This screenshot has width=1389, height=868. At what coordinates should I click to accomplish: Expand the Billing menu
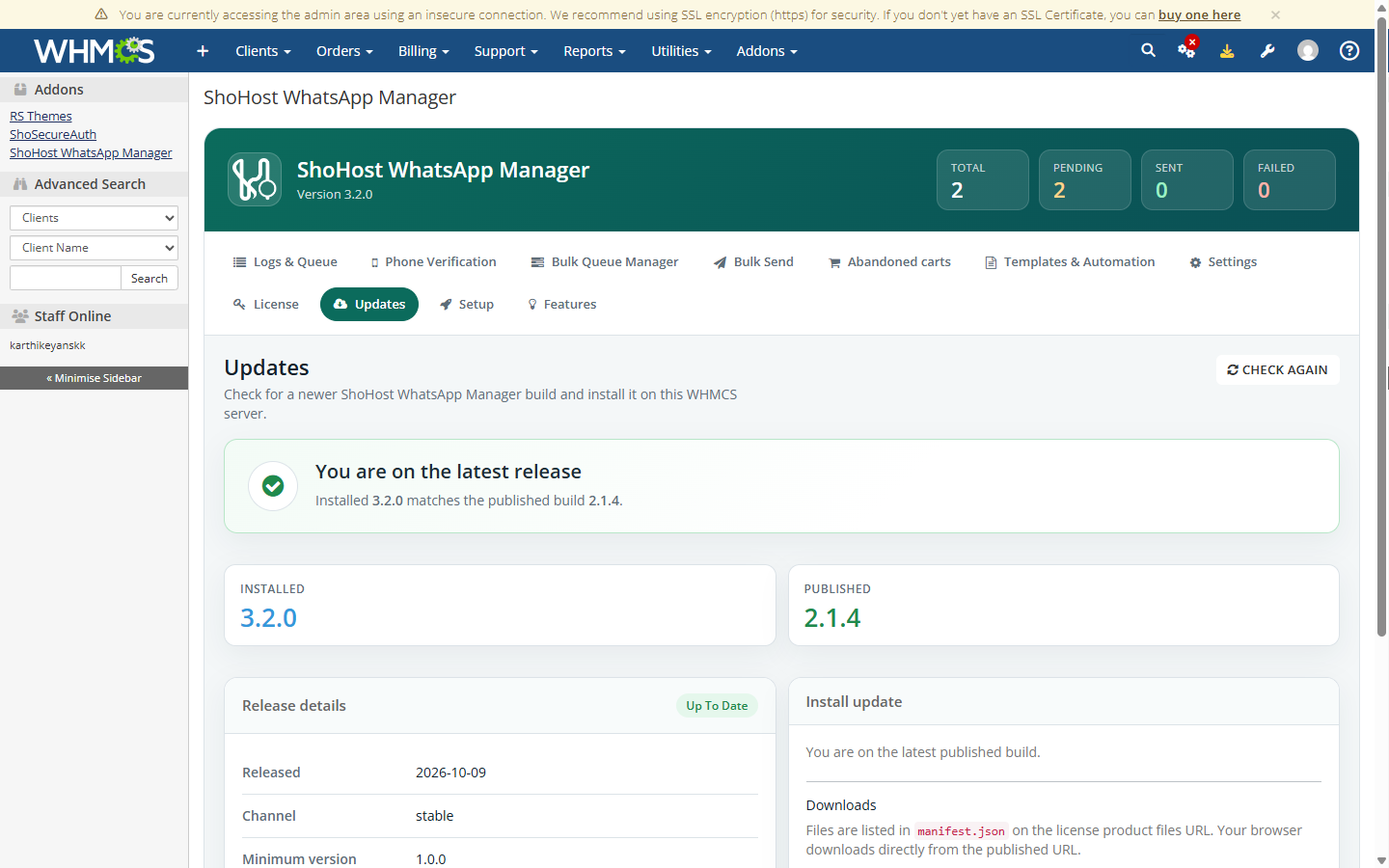click(x=423, y=51)
